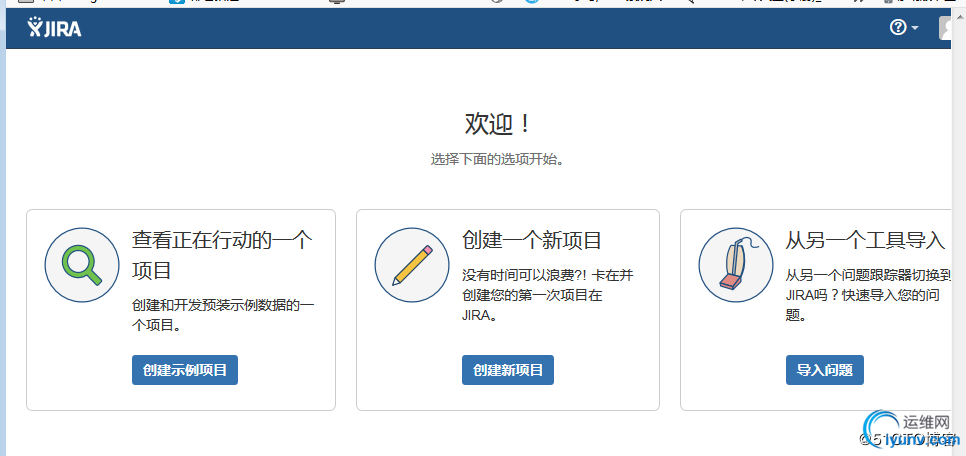This screenshot has height=456, width=966.
Task: Select the 查看正在行动的一个项目 heading
Action: coord(222,255)
